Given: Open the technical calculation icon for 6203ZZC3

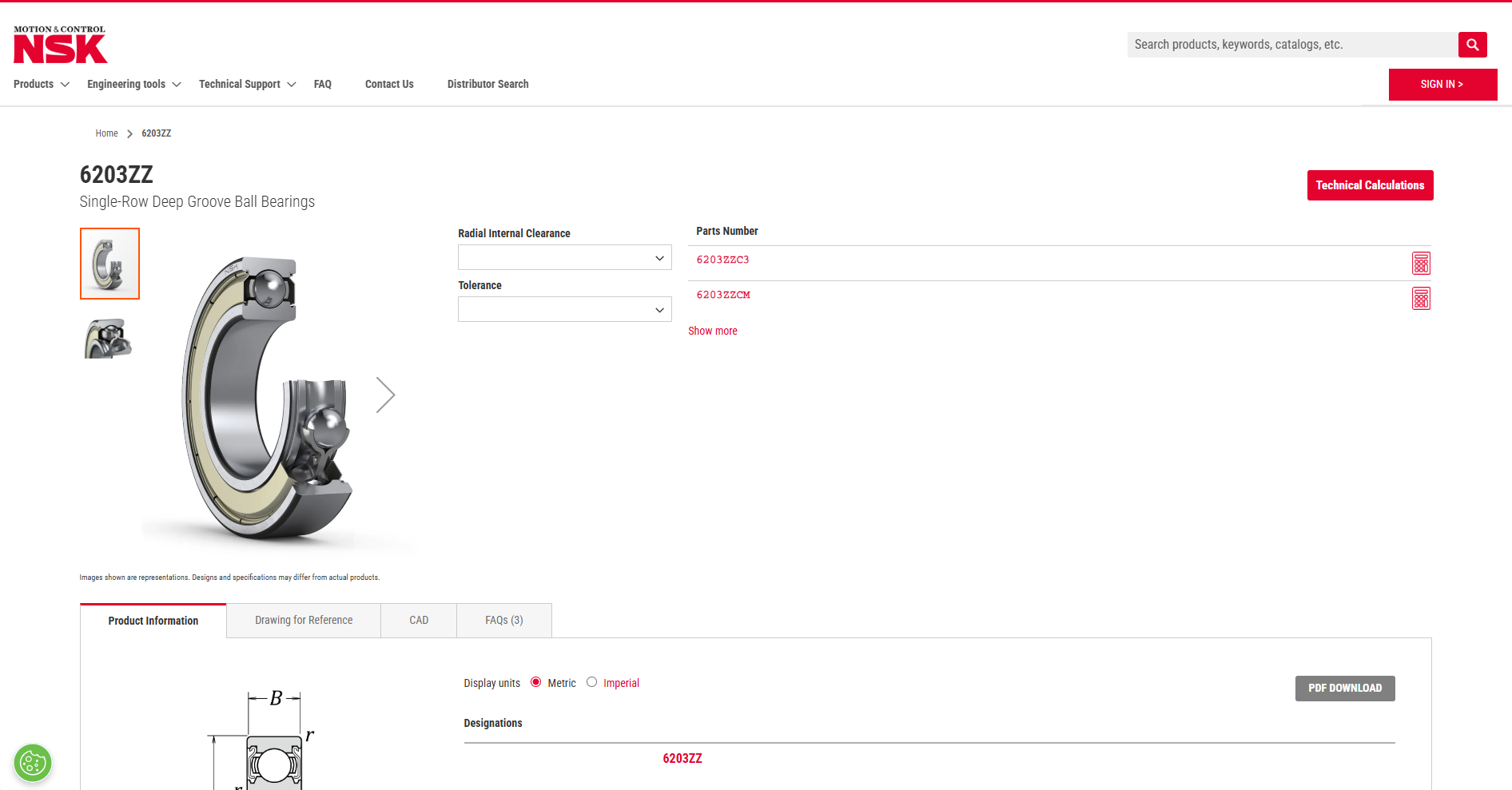Looking at the screenshot, I should (1421, 262).
